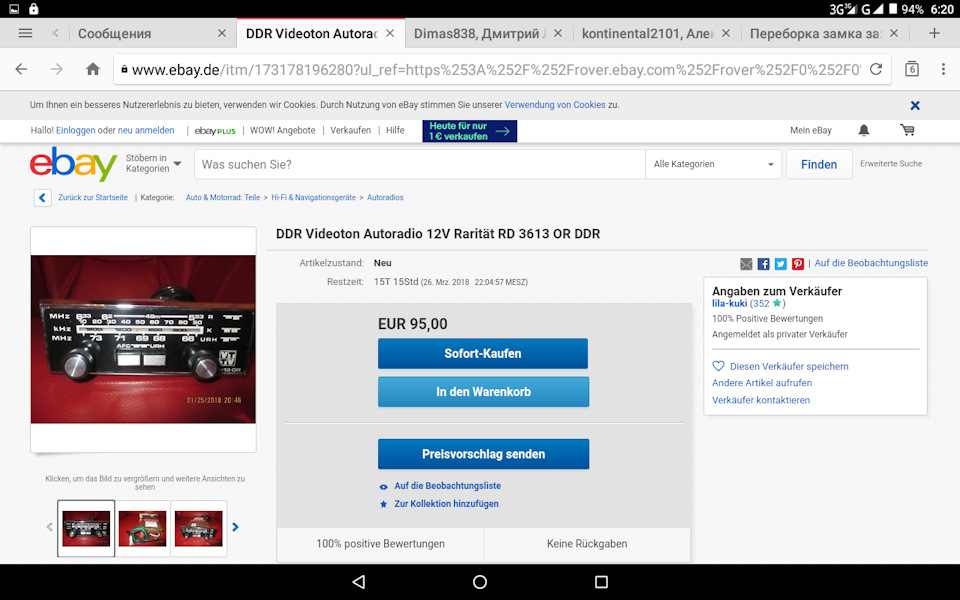This screenshot has height=600, width=960.
Task: Click the Finden search button
Action: coord(819,164)
